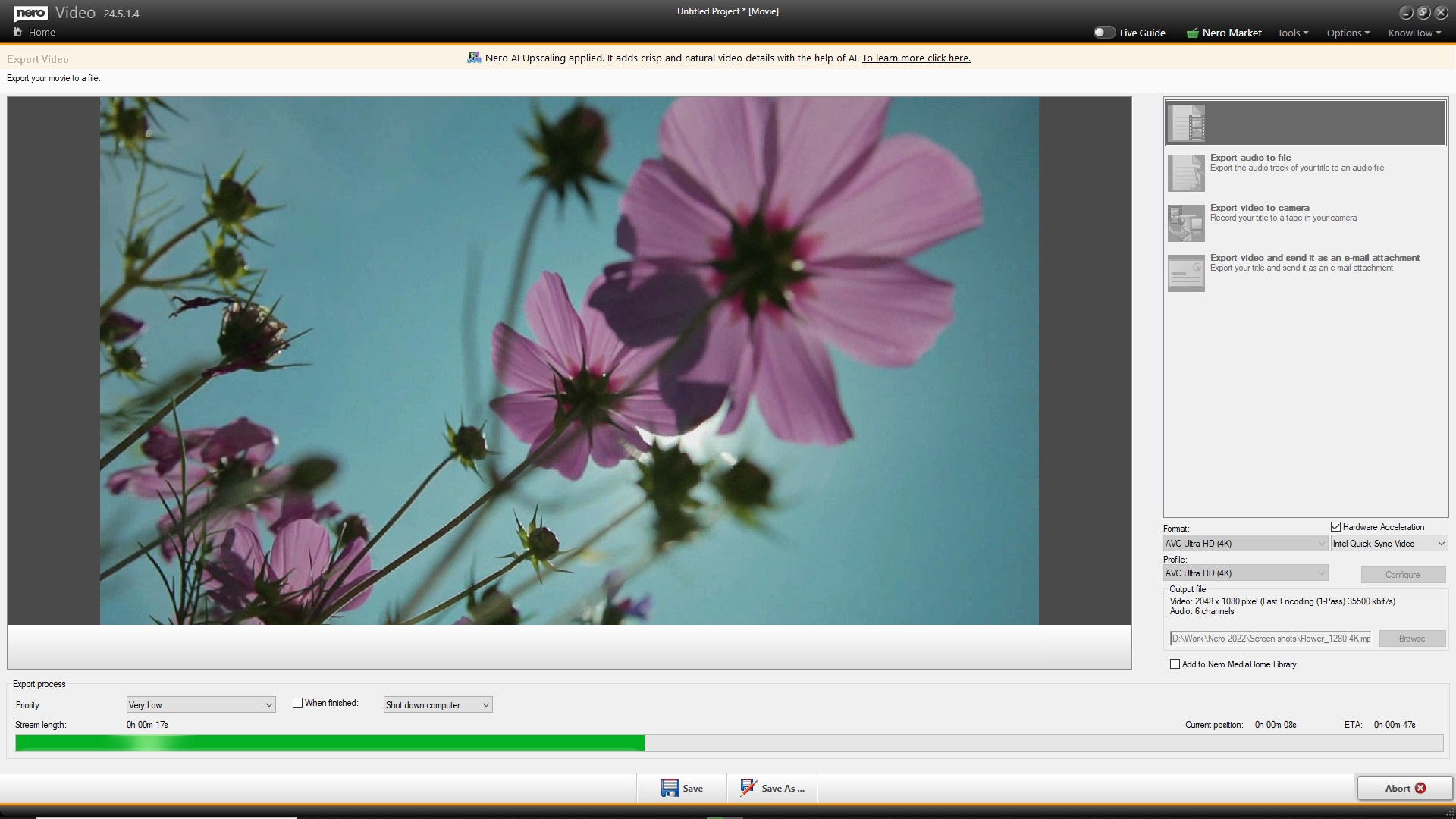Click the Export video to file icon
Screen dimensions: 1456x819
pyautogui.click(x=1187, y=123)
